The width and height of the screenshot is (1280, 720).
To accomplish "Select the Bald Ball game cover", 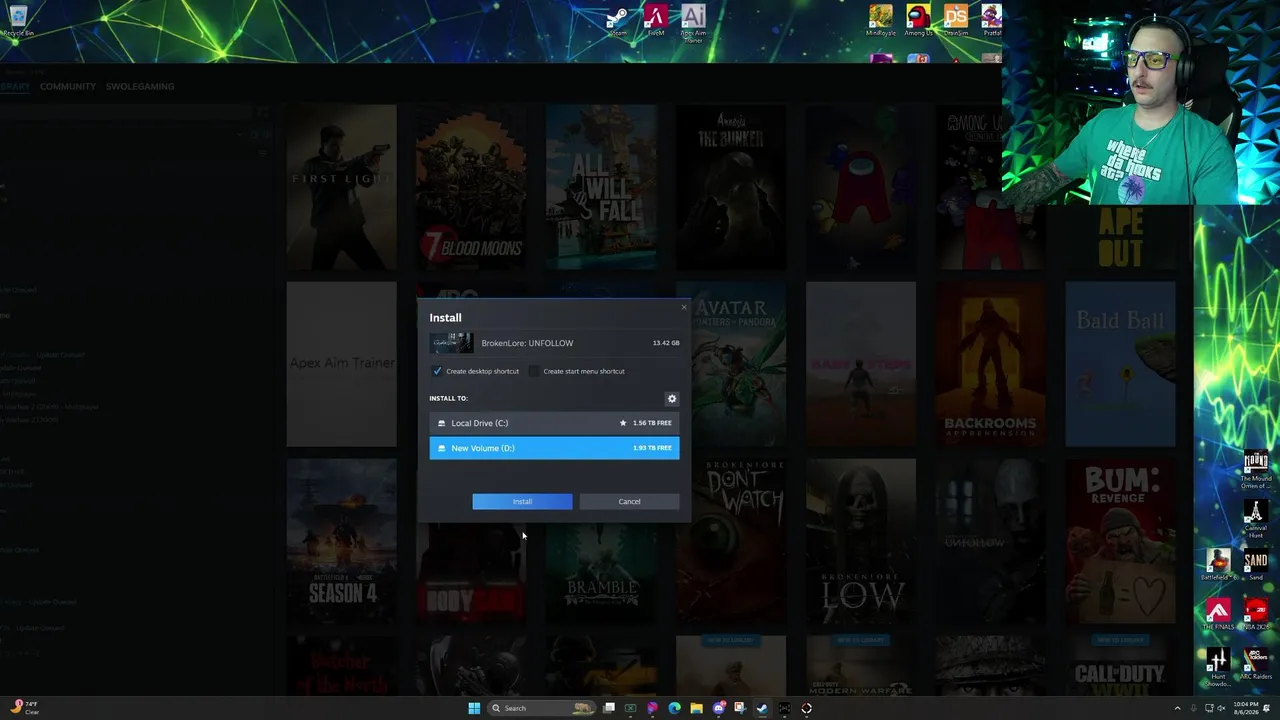I will tap(1120, 364).
